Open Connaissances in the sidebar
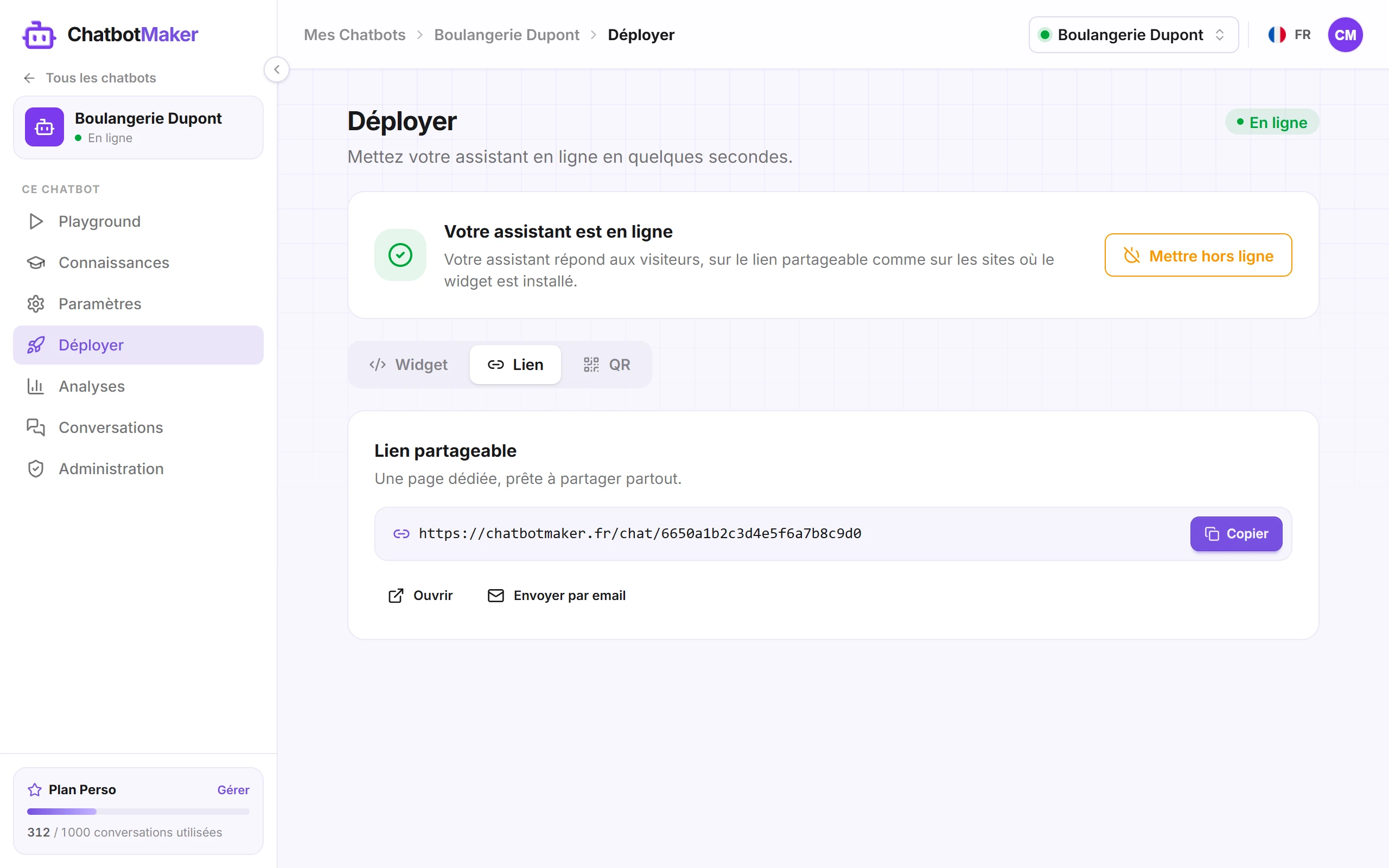Screen dimensions: 1389x868 click(x=138, y=263)
